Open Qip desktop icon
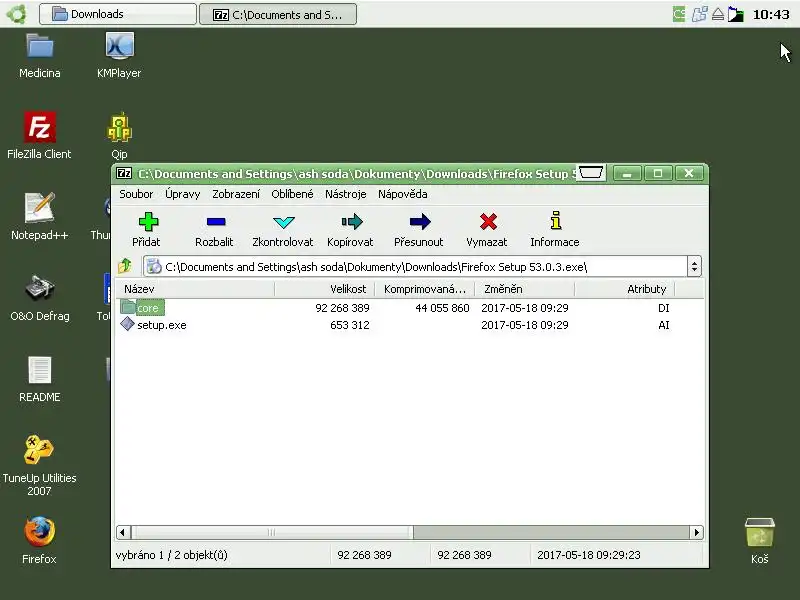 click(119, 128)
